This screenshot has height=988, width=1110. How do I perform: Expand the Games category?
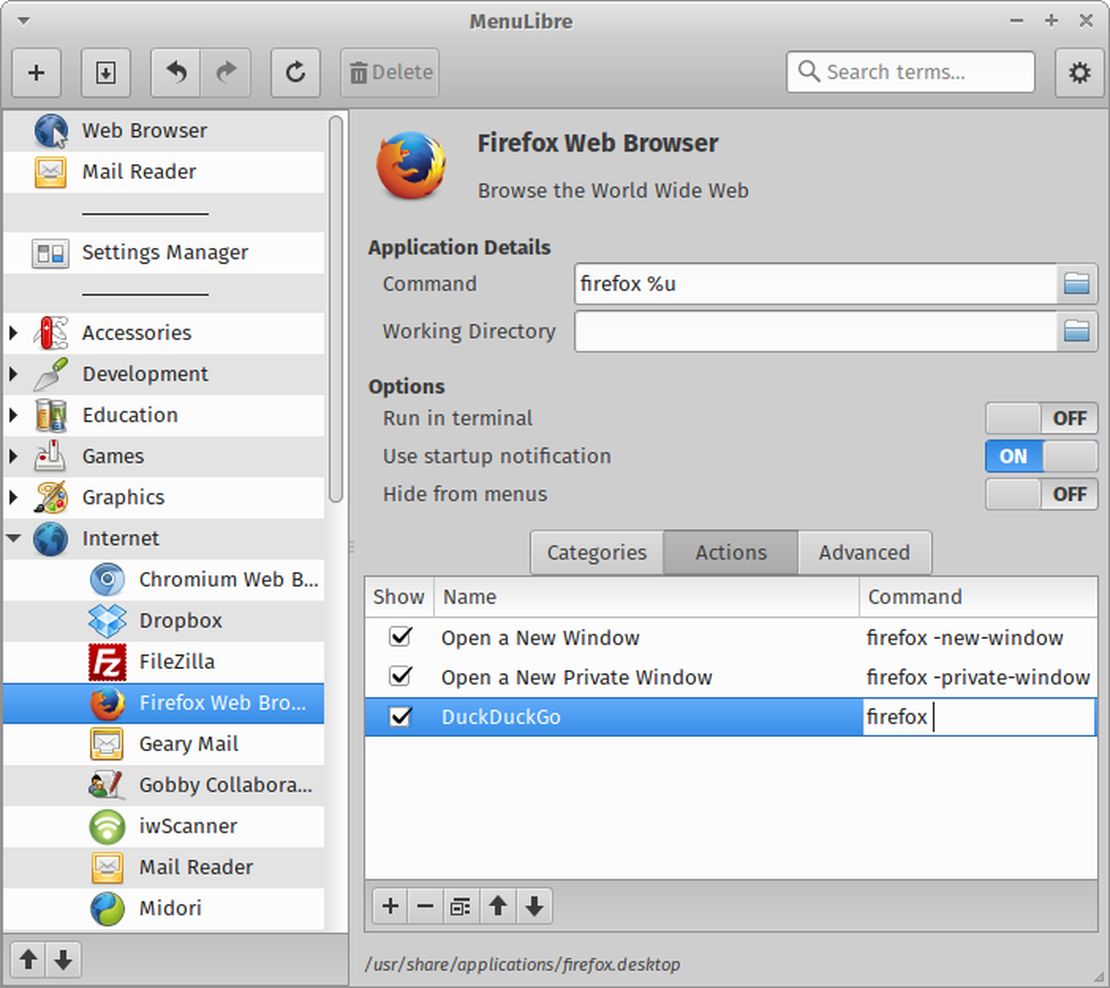click(13, 456)
